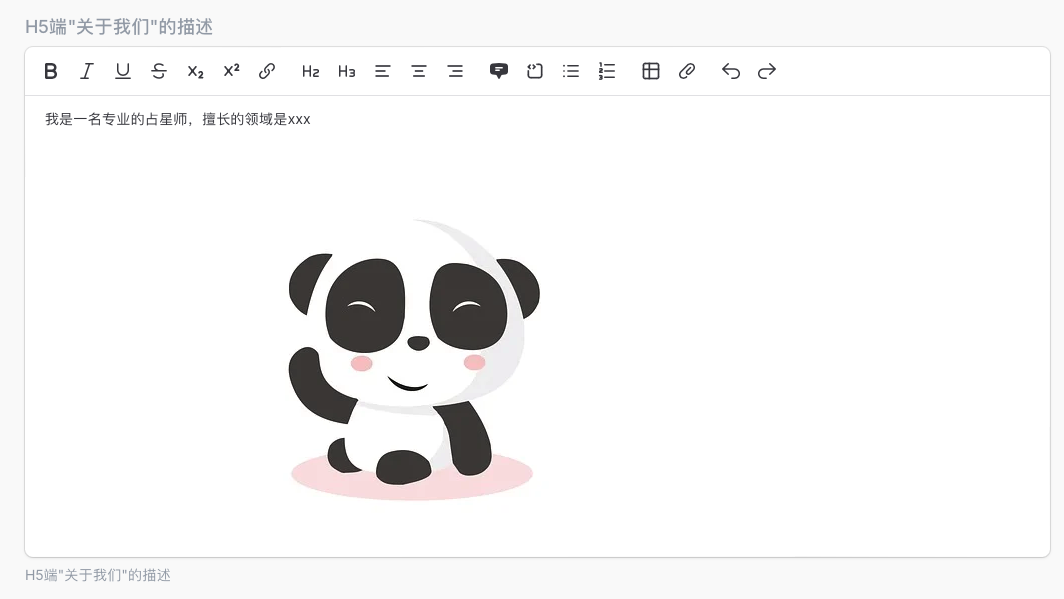
Task: Insert a blockquote with speech bubble icon
Action: point(499,71)
